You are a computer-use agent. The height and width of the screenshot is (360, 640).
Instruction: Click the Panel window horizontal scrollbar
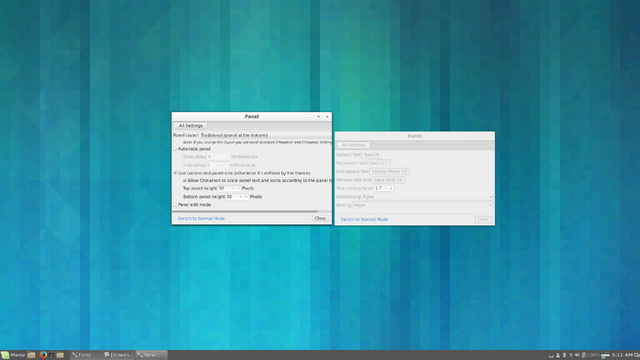click(245, 211)
